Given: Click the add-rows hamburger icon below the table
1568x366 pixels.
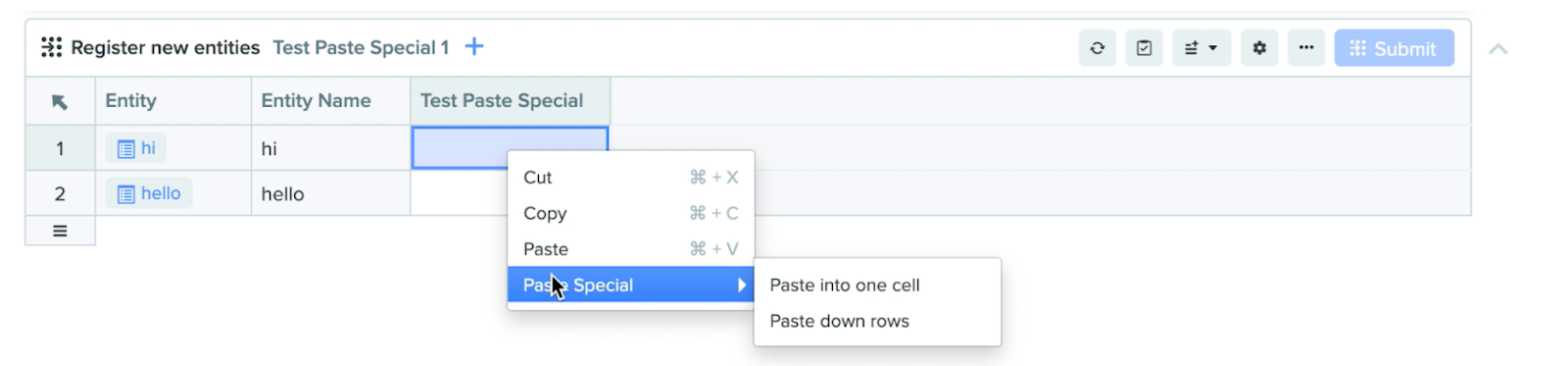Looking at the screenshot, I should pyautogui.click(x=60, y=231).
